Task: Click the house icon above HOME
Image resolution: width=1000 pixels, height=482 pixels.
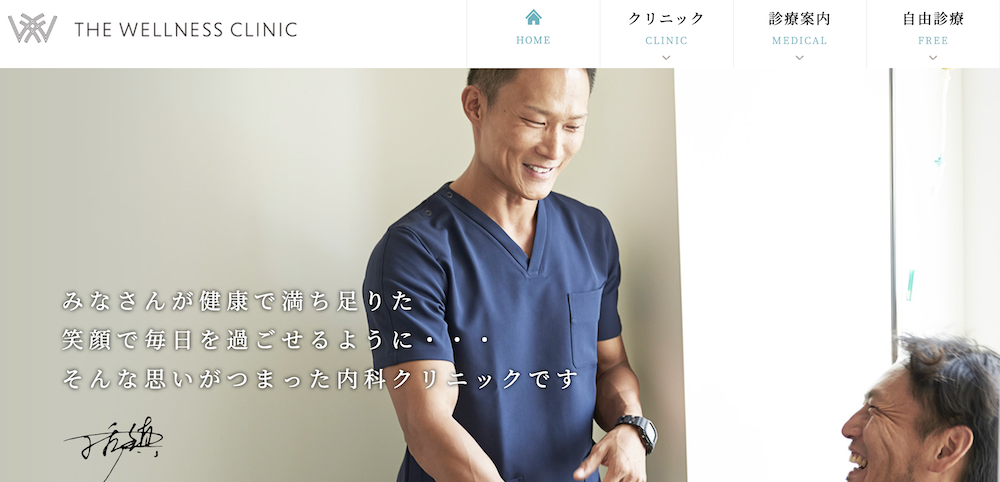Action: click(533, 17)
